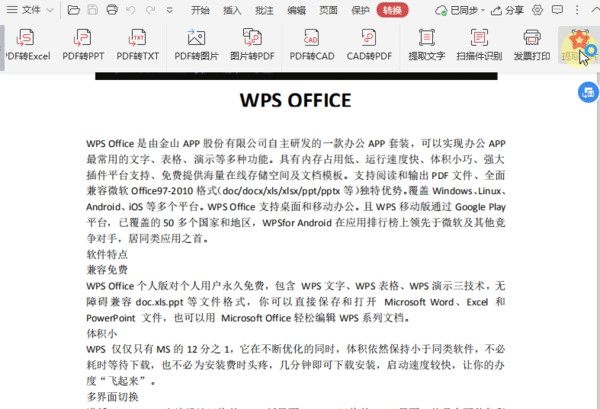This screenshot has width=600, height=409.
Task: Click the 体积小 heading line
Action: pos(102,334)
